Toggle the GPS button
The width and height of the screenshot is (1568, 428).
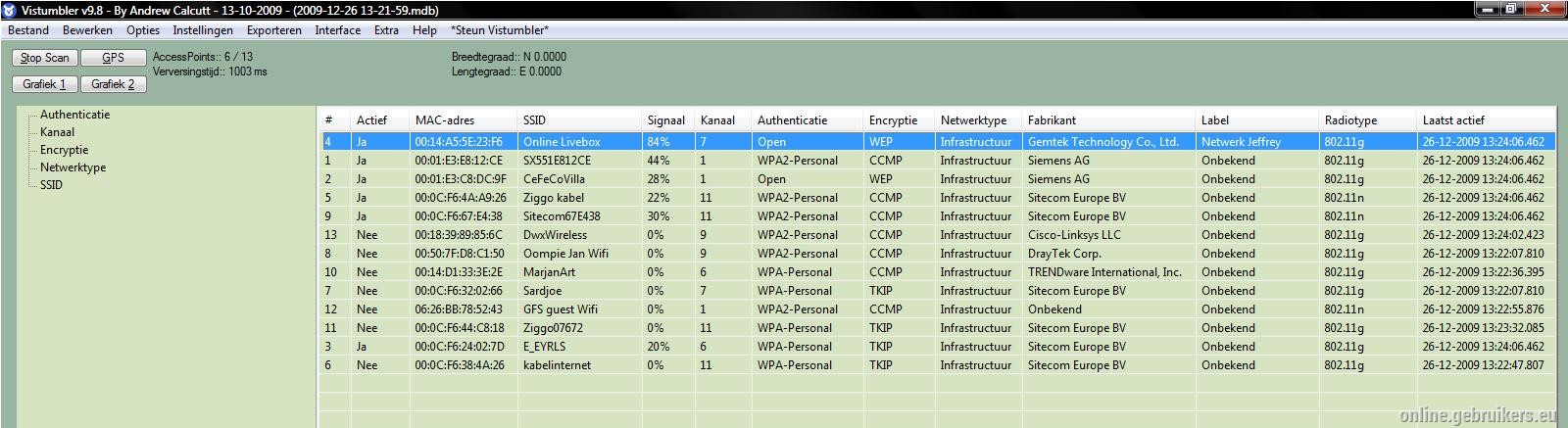tap(114, 58)
